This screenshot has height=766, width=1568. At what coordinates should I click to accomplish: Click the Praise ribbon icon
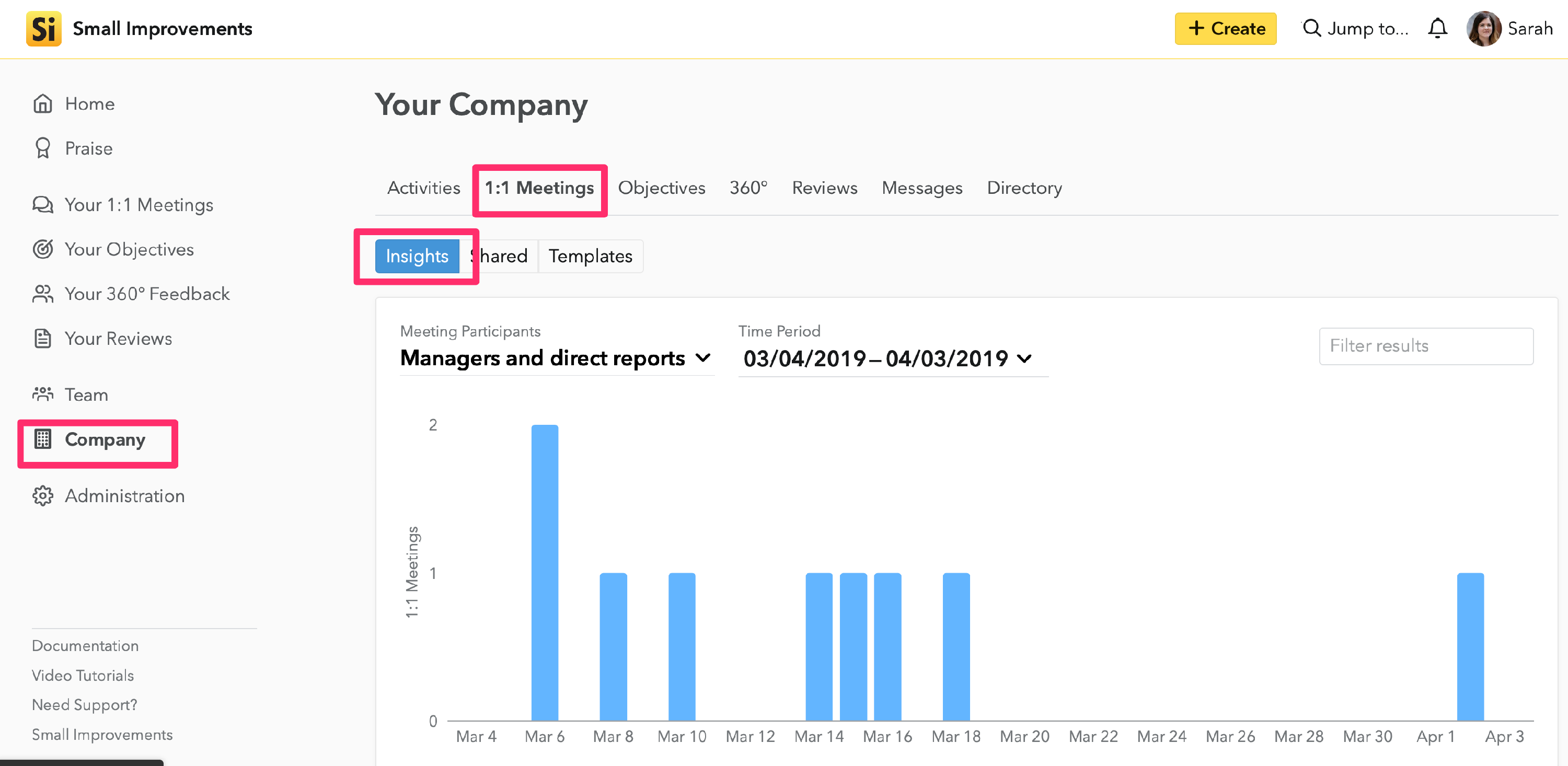[x=43, y=148]
